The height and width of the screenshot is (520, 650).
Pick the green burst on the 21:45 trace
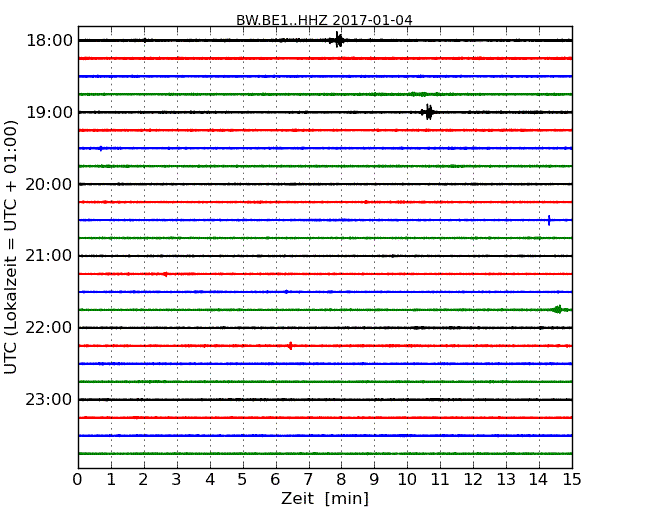(x=558, y=309)
